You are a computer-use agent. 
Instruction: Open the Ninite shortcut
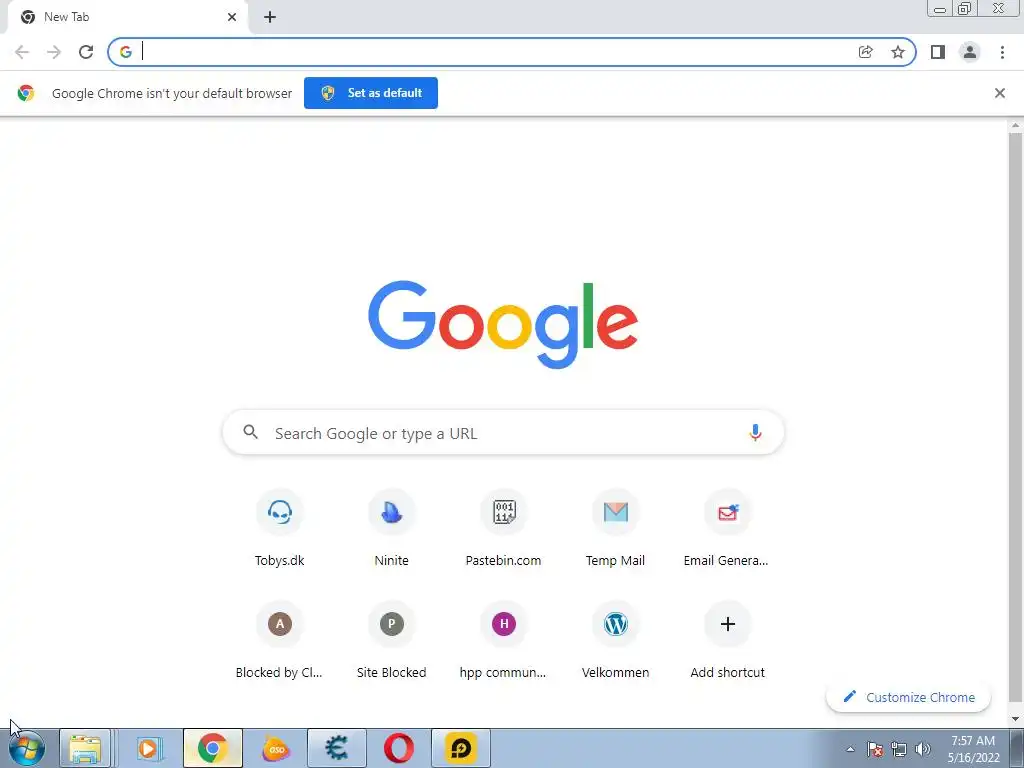(x=391, y=528)
